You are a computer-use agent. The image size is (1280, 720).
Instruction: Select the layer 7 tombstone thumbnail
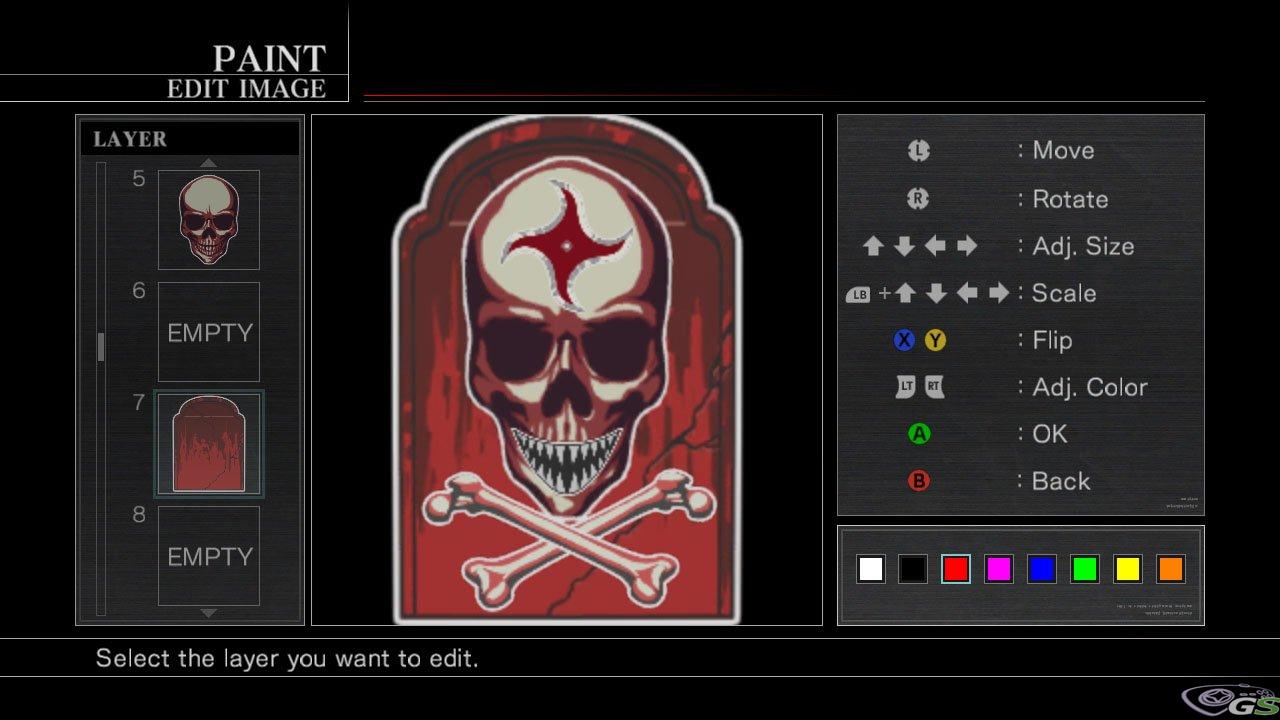[209, 444]
